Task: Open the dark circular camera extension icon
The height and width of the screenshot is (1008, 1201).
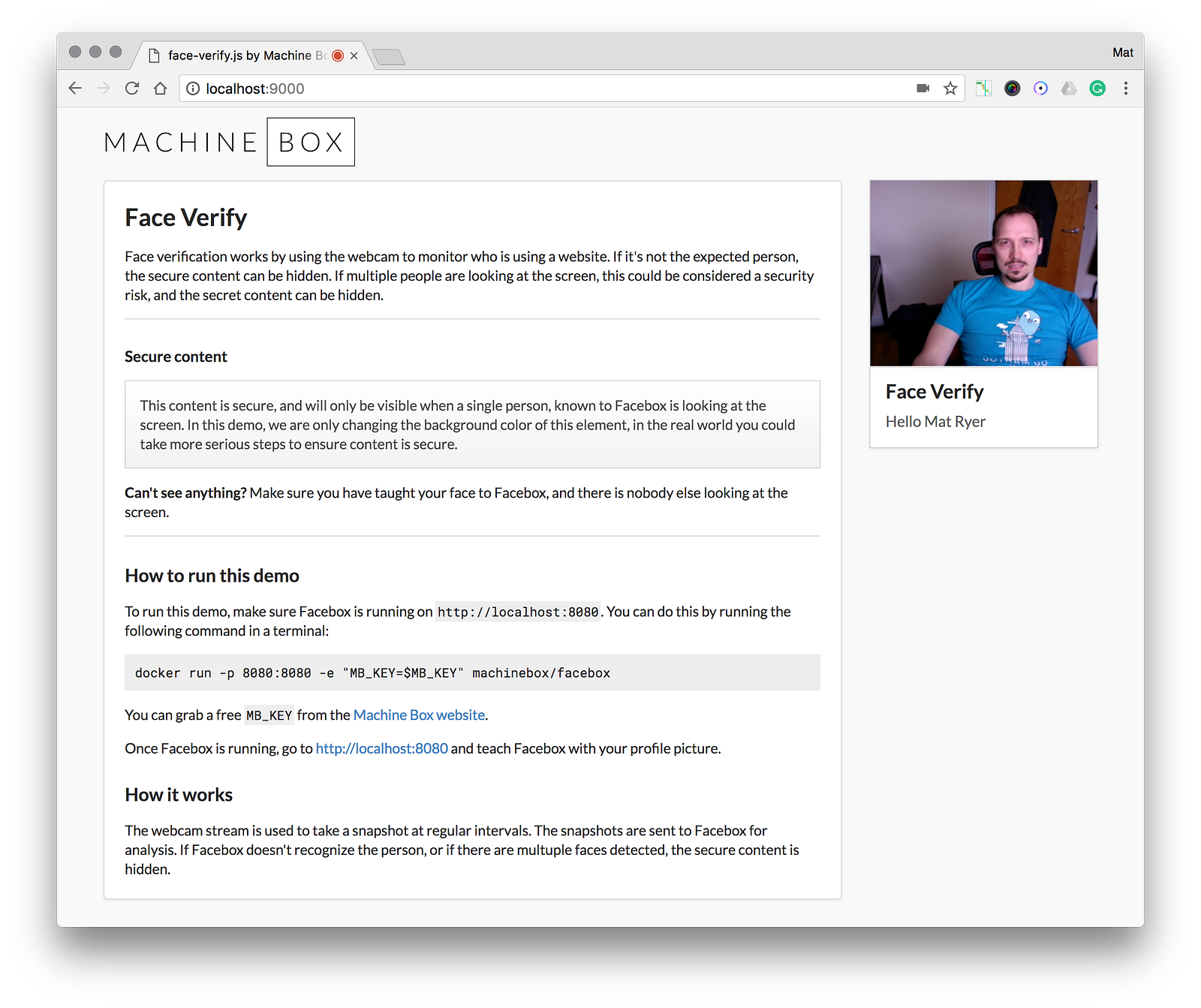Action: pos(1013,89)
